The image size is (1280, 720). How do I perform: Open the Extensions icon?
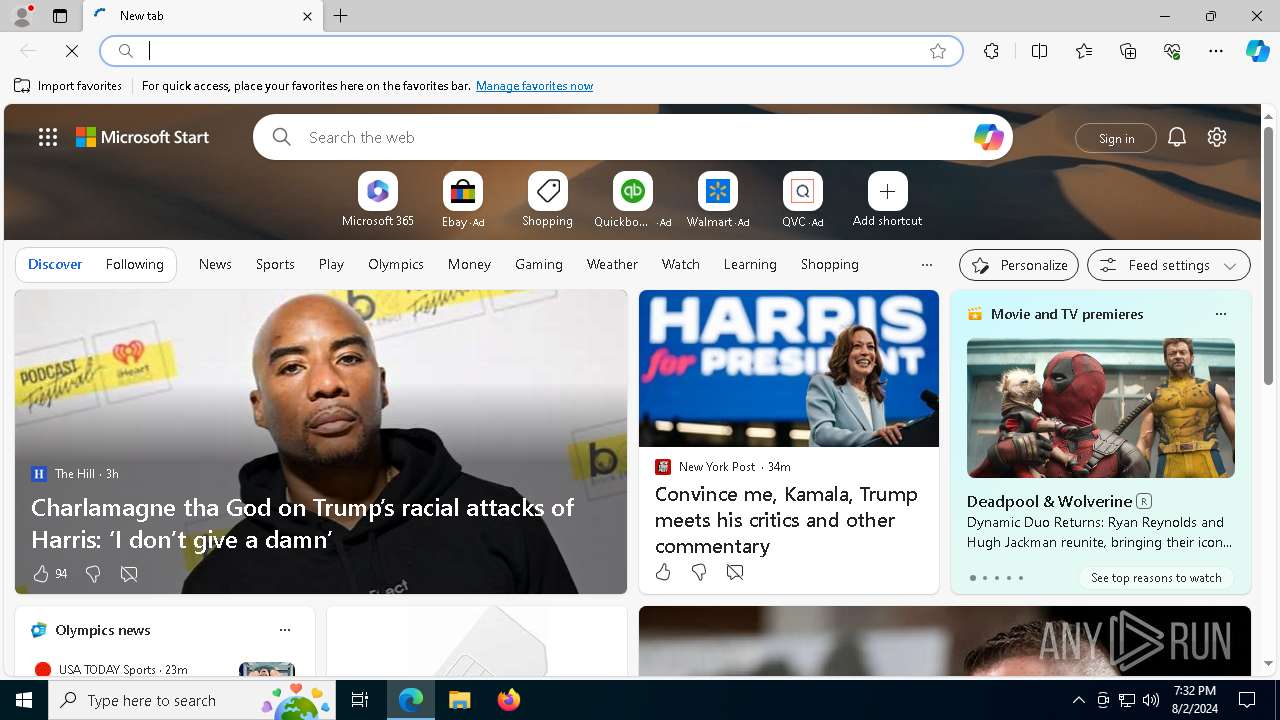click(x=991, y=51)
